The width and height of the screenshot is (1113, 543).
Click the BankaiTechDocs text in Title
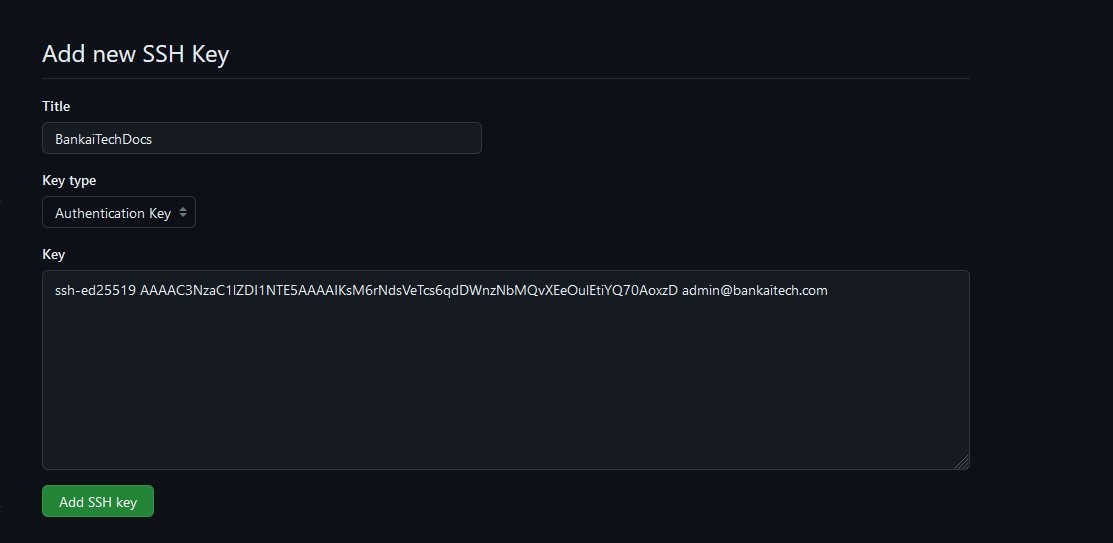click(x=103, y=139)
